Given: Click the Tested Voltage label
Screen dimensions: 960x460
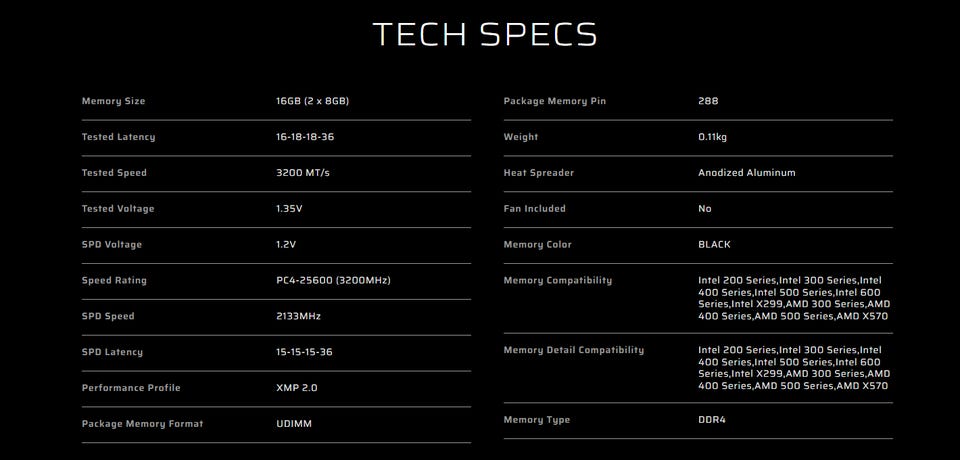Looking at the screenshot, I should (118, 209).
